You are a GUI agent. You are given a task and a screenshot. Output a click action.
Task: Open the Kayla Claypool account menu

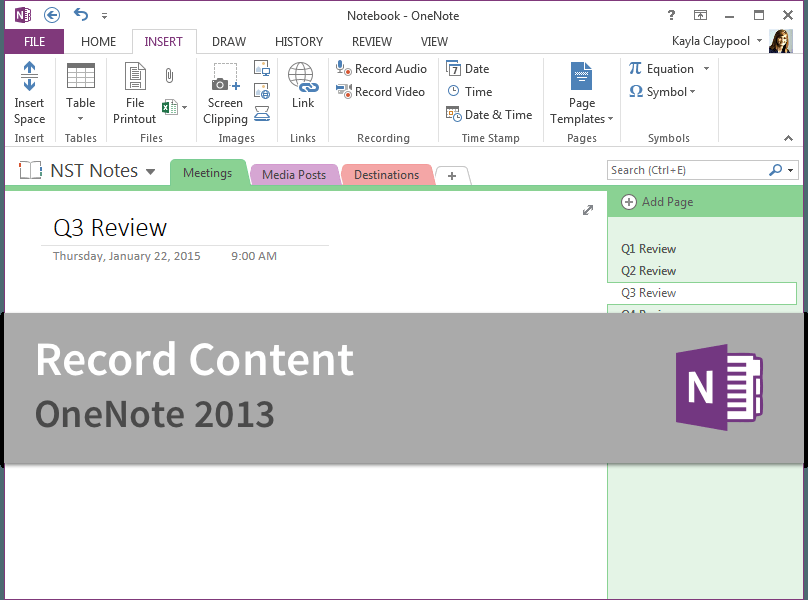[716, 41]
